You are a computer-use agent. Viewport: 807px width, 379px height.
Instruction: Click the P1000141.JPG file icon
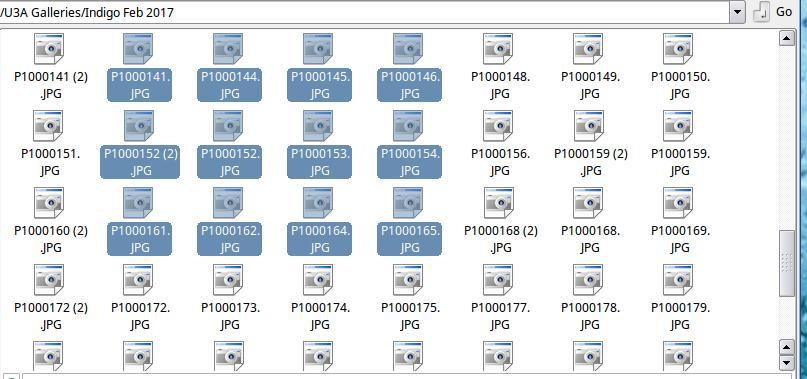[139, 49]
